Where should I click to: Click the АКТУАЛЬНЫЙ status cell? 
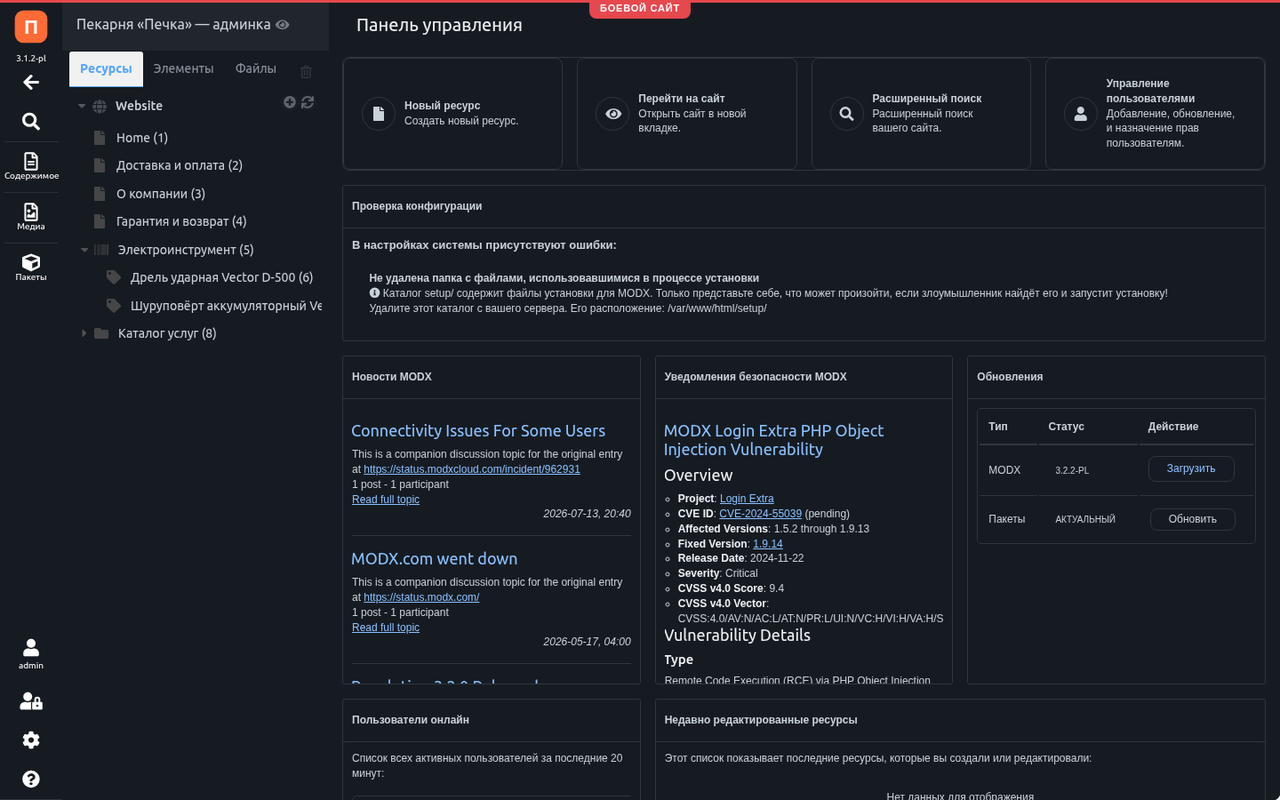(x=1085, y=519)
